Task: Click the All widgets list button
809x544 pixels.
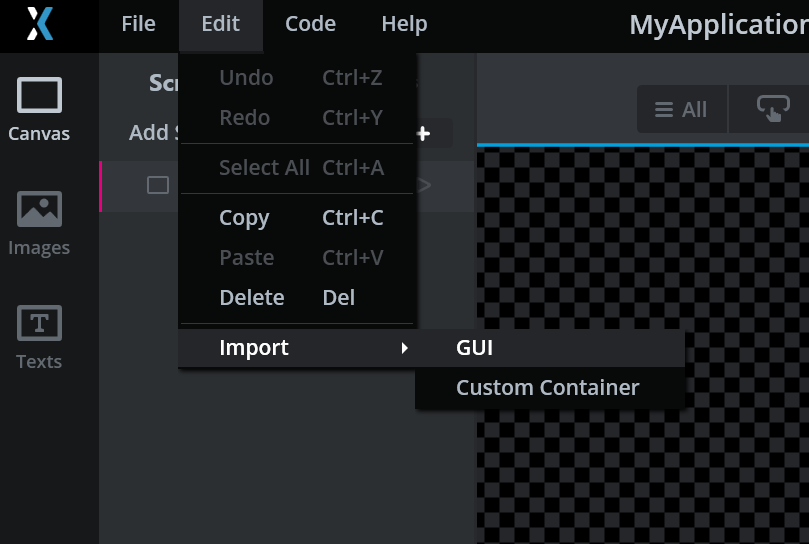Action: 681,109
